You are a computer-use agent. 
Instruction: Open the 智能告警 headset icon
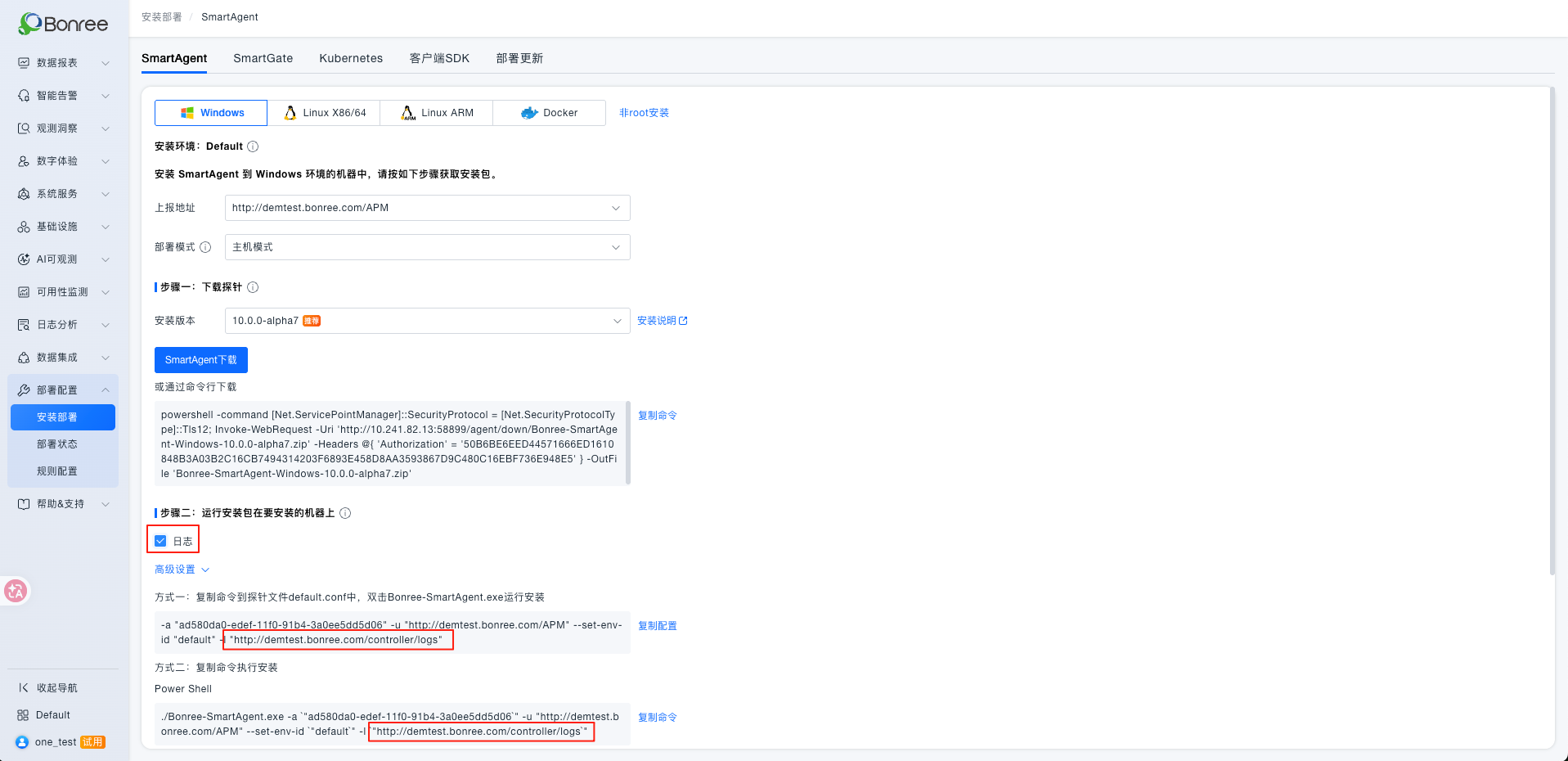tap(24, 96)
